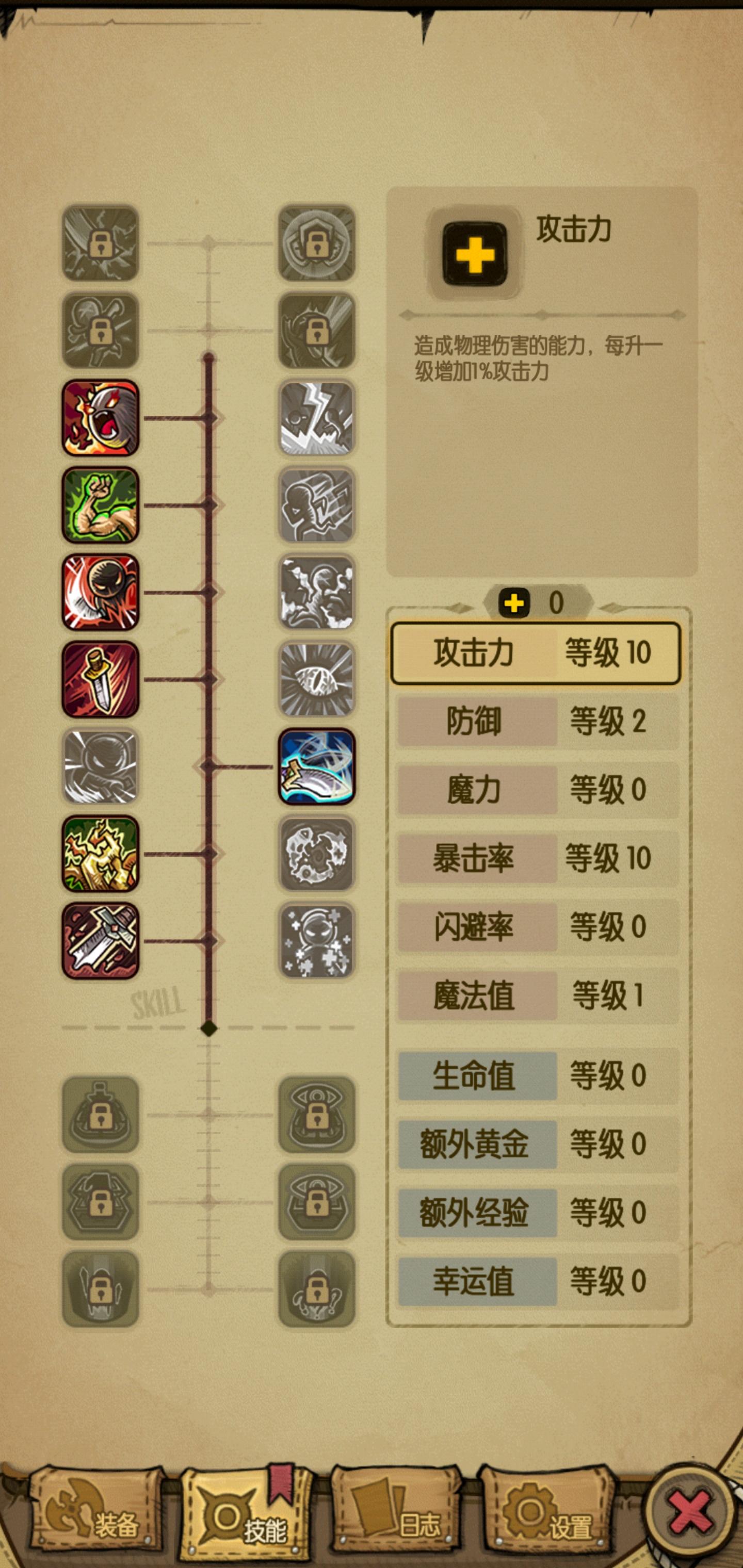Choose the 生命值 attribute row
The image size is (743, 1568).
[538, 1075]
